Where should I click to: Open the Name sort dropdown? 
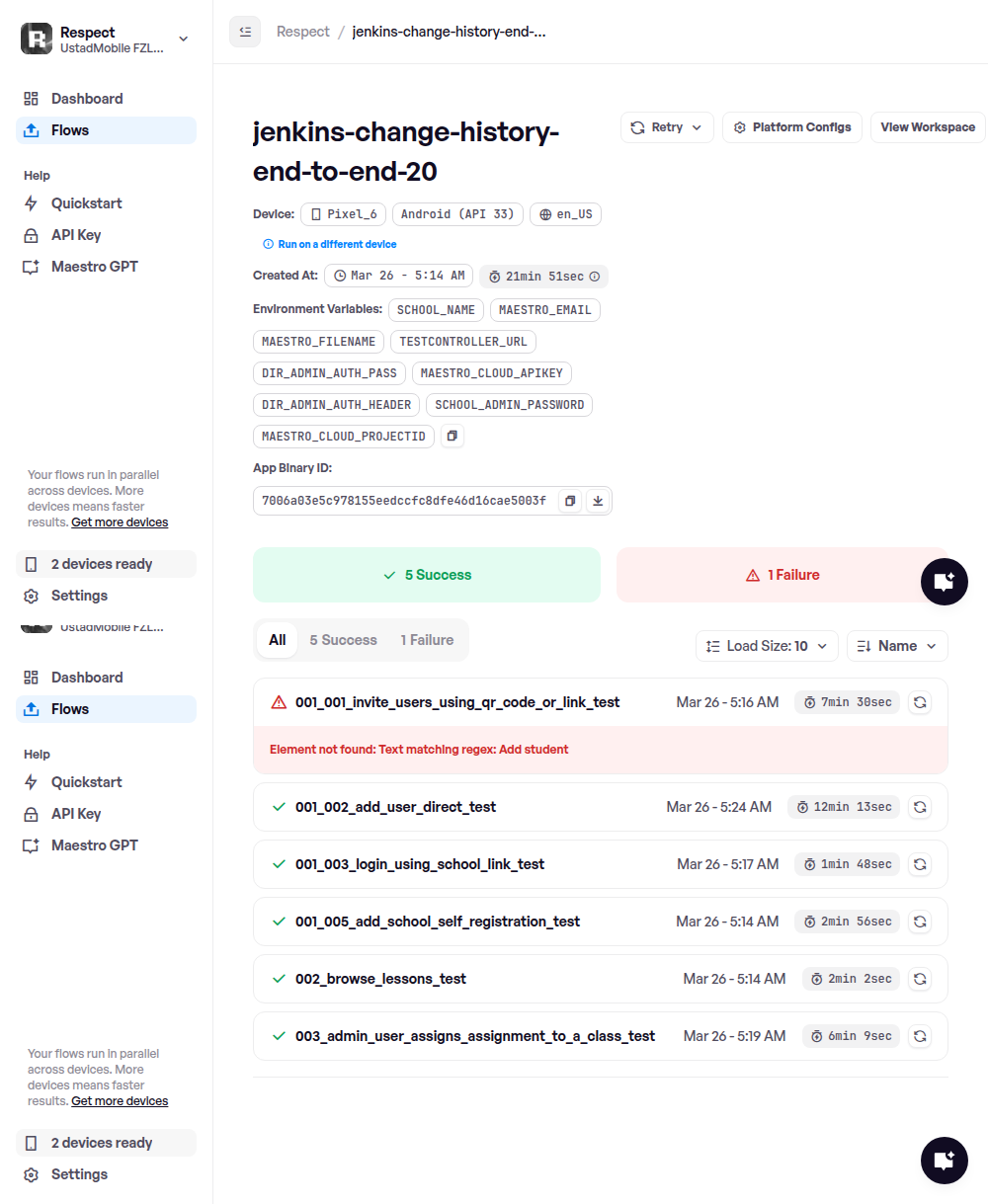(x=897, y=646)
